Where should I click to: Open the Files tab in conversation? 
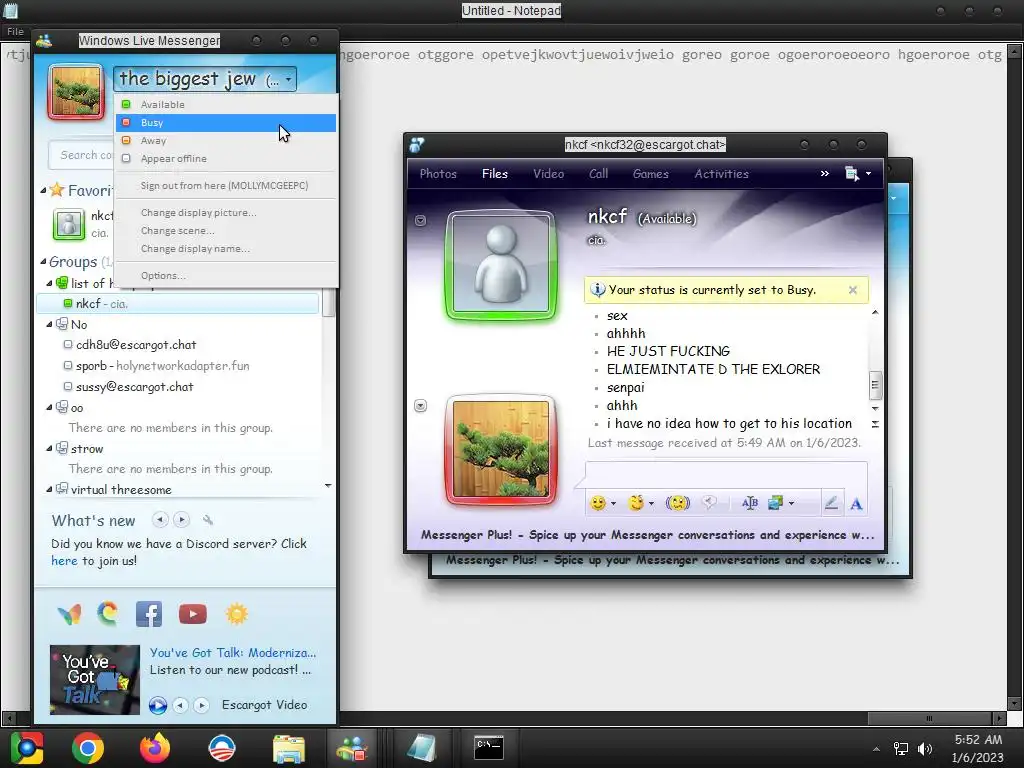tap(494, 174)
